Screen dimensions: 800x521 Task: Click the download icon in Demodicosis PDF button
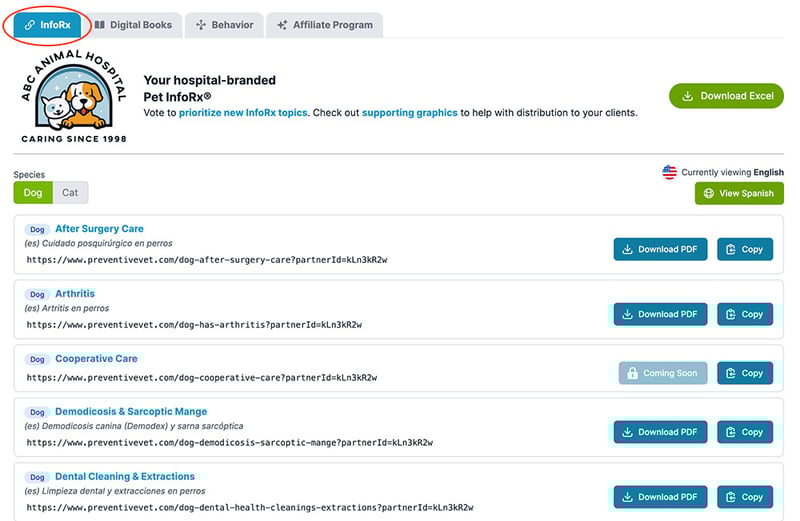(x=628, y=432)
